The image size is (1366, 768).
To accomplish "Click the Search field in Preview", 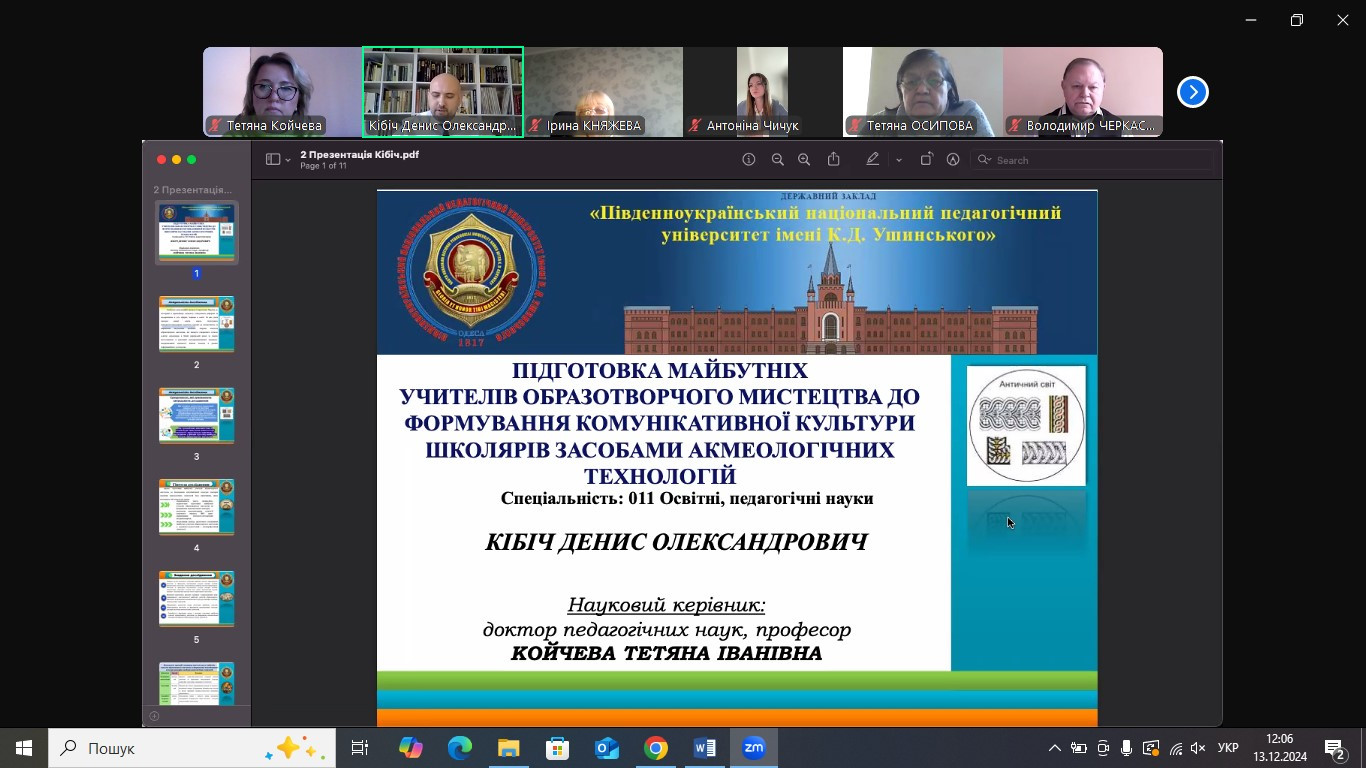I will coord(1091,160).
